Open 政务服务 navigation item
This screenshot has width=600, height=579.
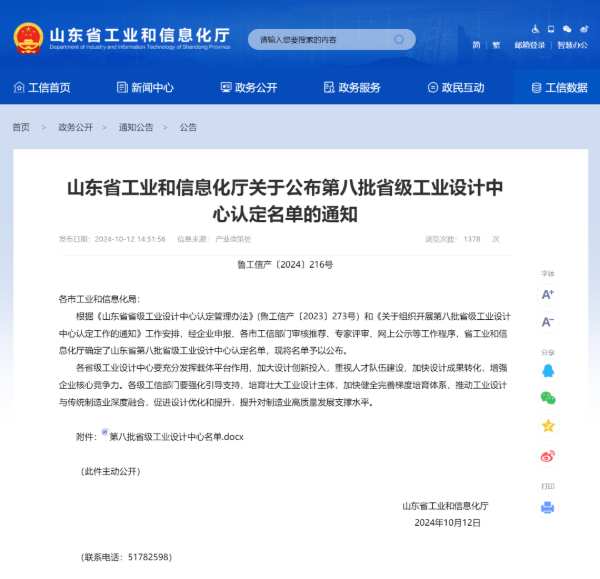click(352, 88)
